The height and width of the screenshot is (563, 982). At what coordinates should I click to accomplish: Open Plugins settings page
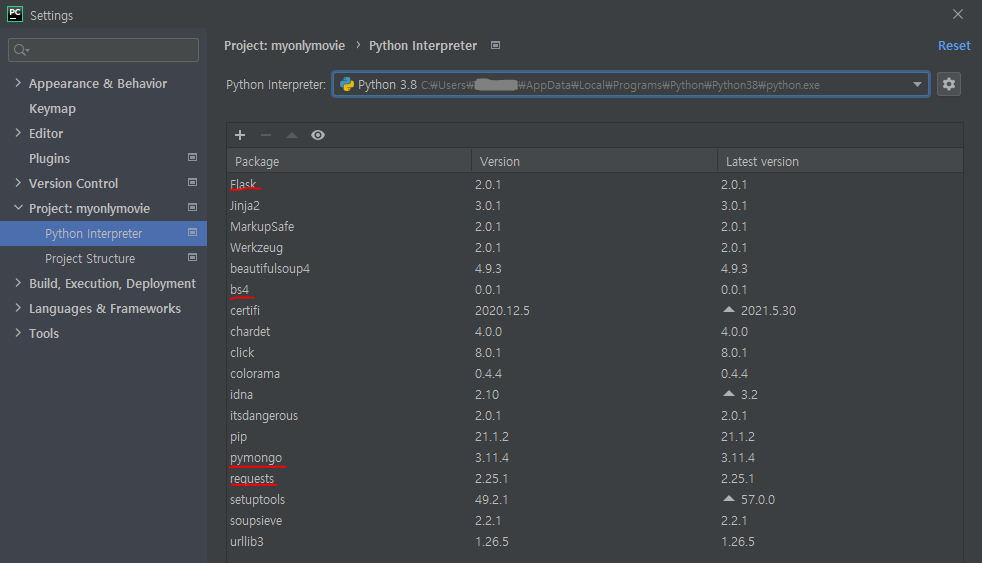click(49, 158)
